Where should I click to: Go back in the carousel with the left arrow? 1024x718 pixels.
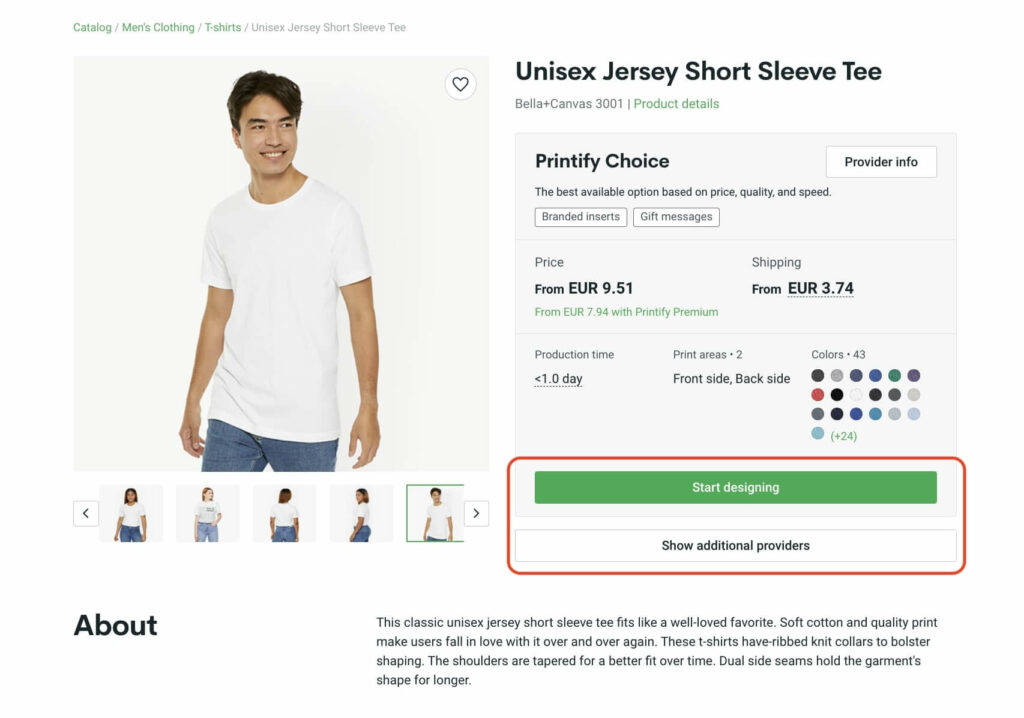click(86, 512)
